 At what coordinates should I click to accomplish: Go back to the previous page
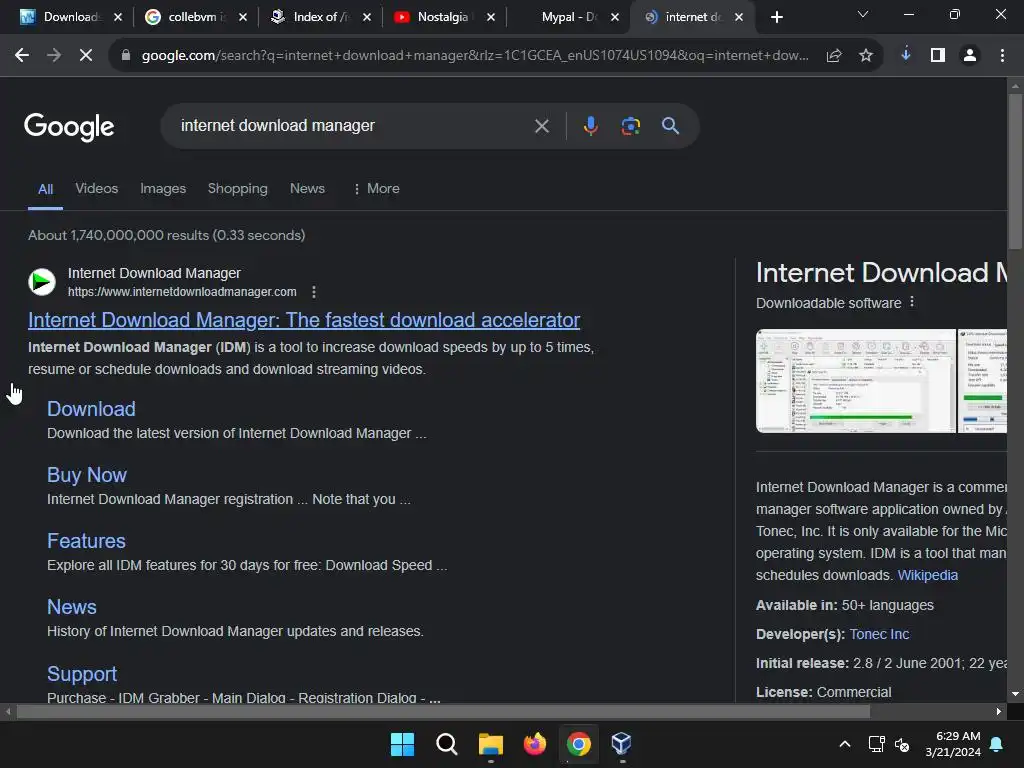(22, 56)
